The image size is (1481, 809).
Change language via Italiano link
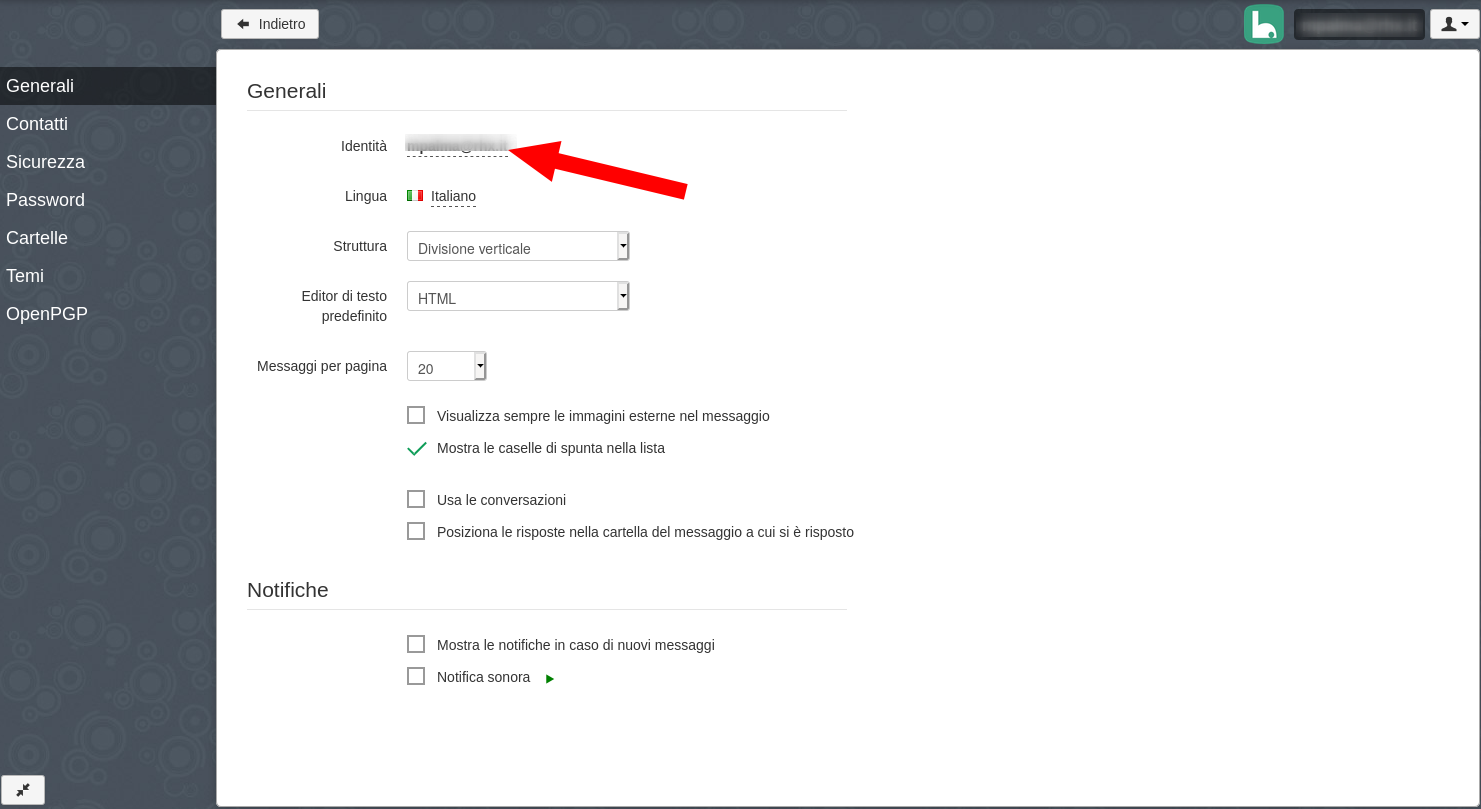(x=453, y=196)
